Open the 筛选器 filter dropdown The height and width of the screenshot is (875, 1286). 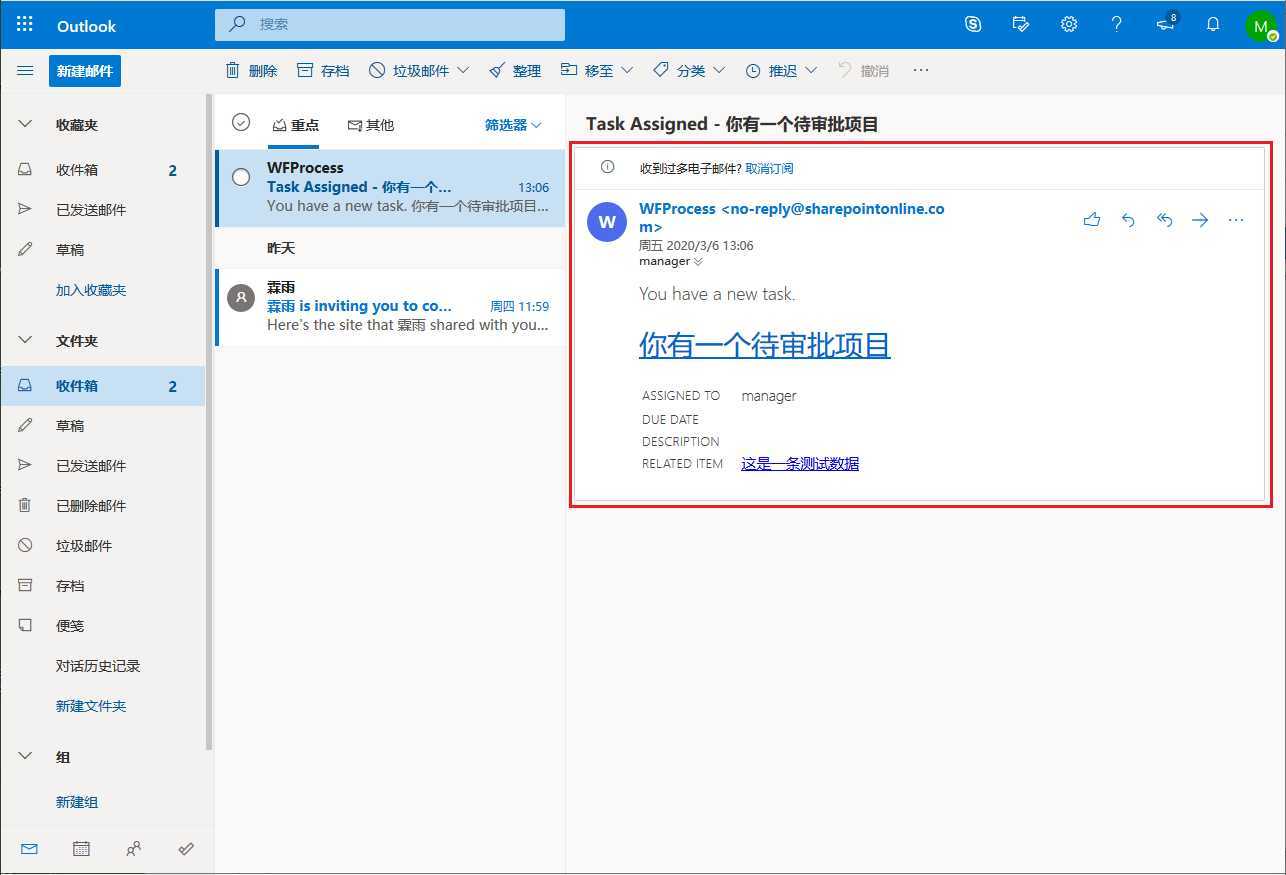[514, 125]
